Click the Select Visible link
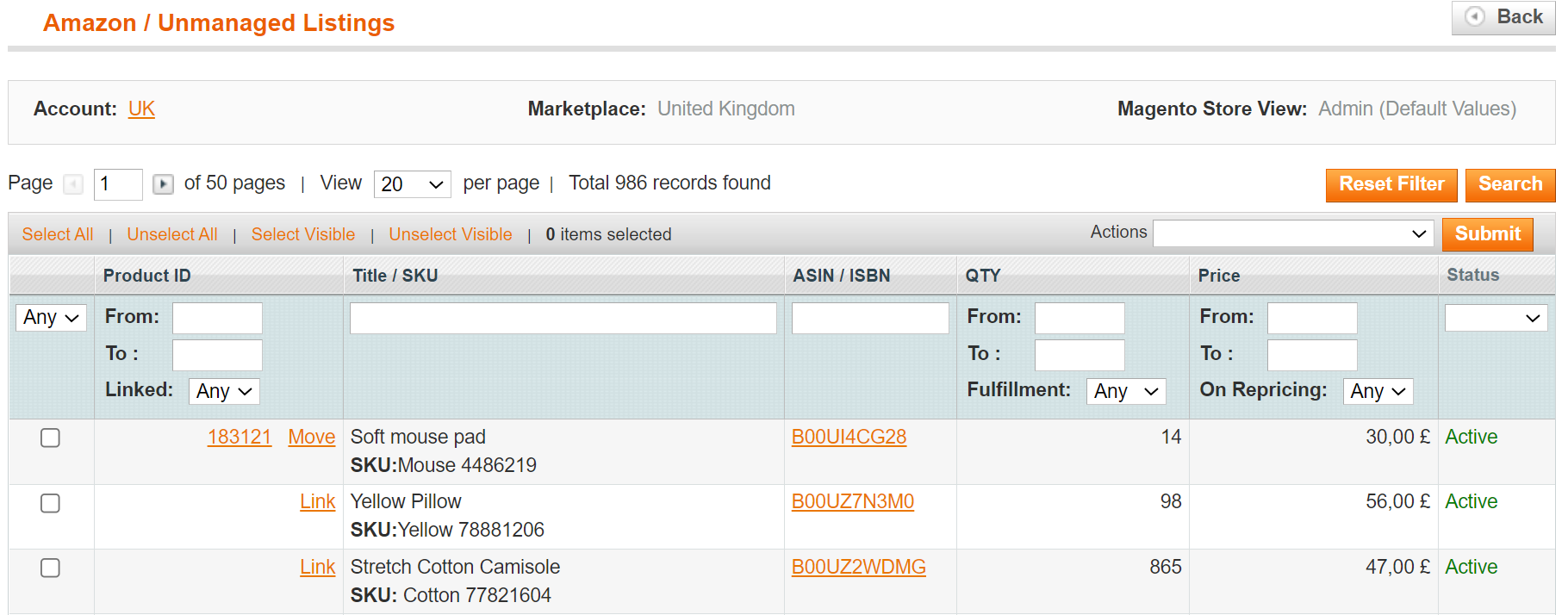The height and width of the screenshot is (615, 1568). 303,234
